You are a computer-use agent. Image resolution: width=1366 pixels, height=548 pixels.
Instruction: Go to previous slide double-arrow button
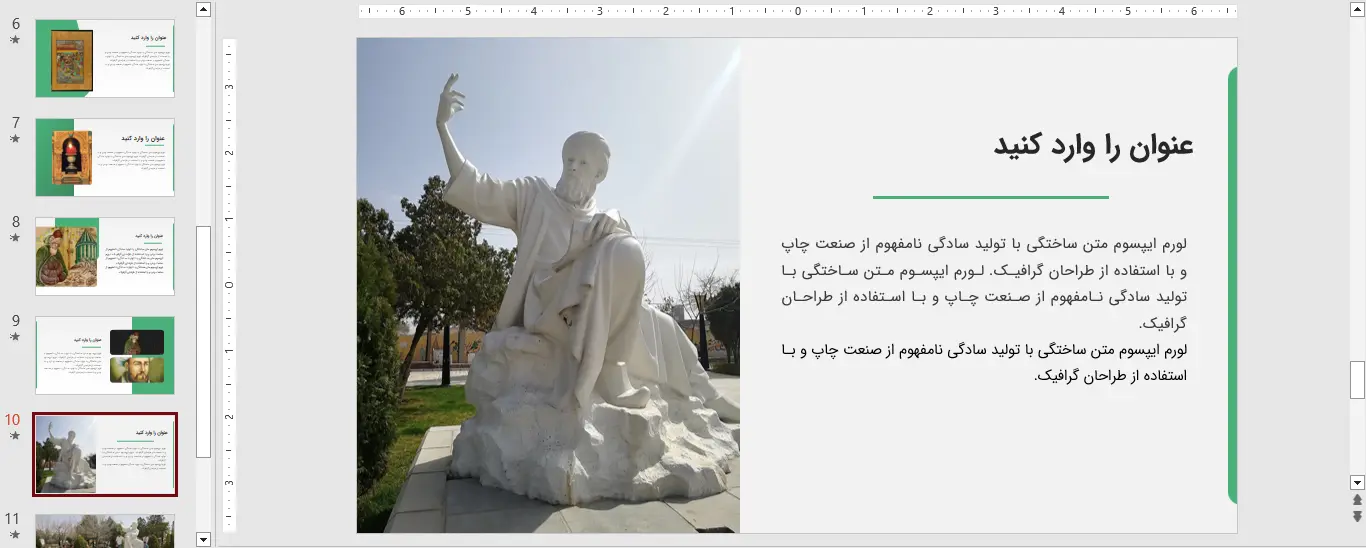click(1357, 500)
